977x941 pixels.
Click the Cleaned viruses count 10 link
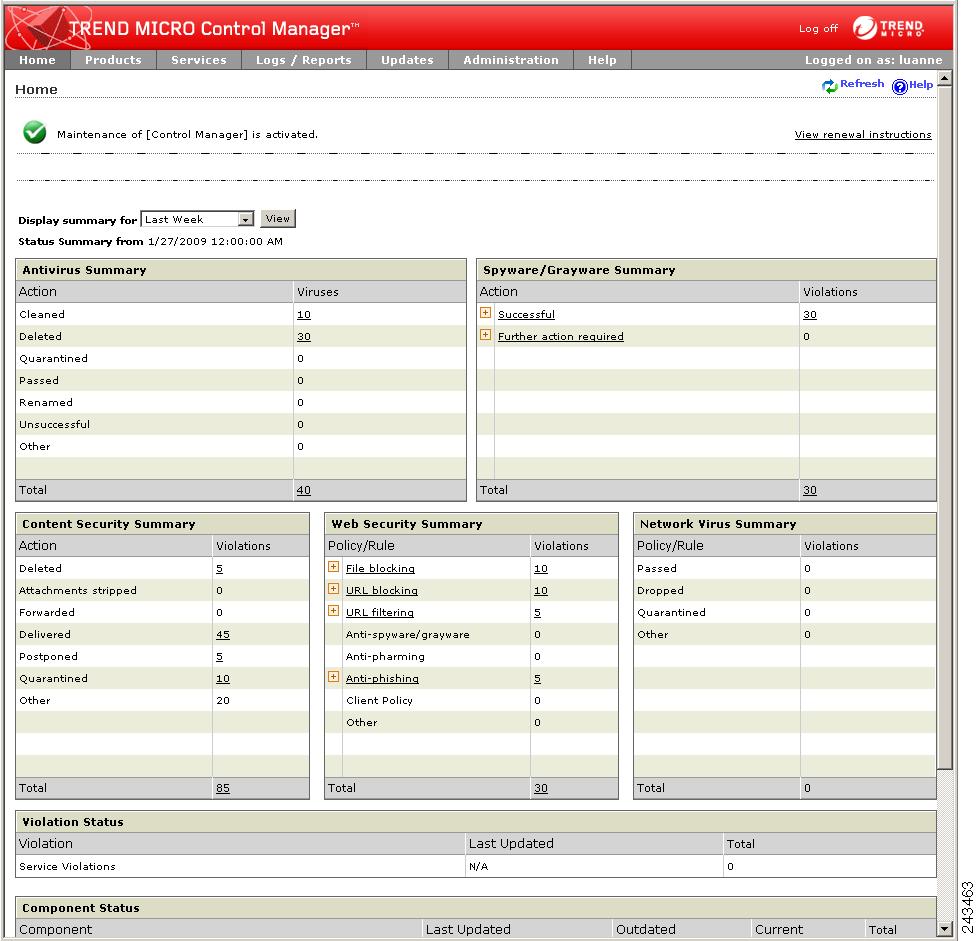[303, 314]
